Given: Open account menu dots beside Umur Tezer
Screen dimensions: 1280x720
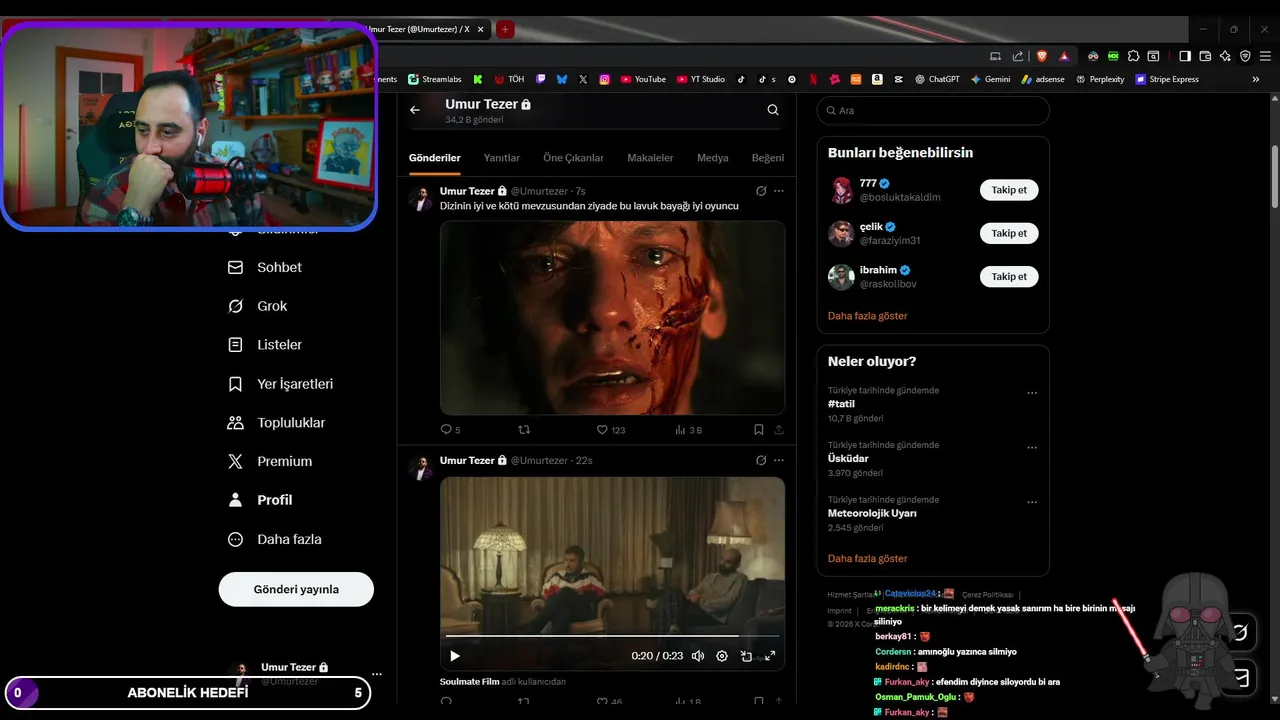Looking at the screenshot, I should pos(377,674).
